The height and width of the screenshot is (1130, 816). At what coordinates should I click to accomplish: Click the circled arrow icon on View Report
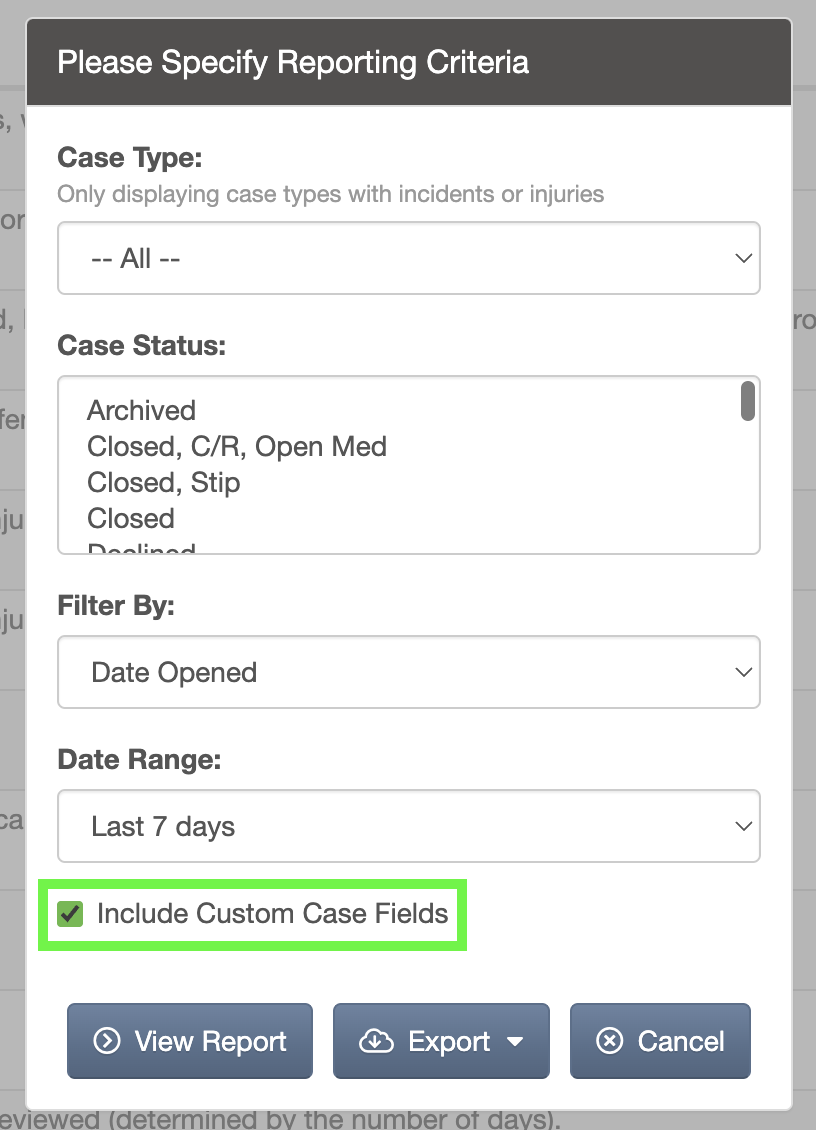tap(107, 1041)
